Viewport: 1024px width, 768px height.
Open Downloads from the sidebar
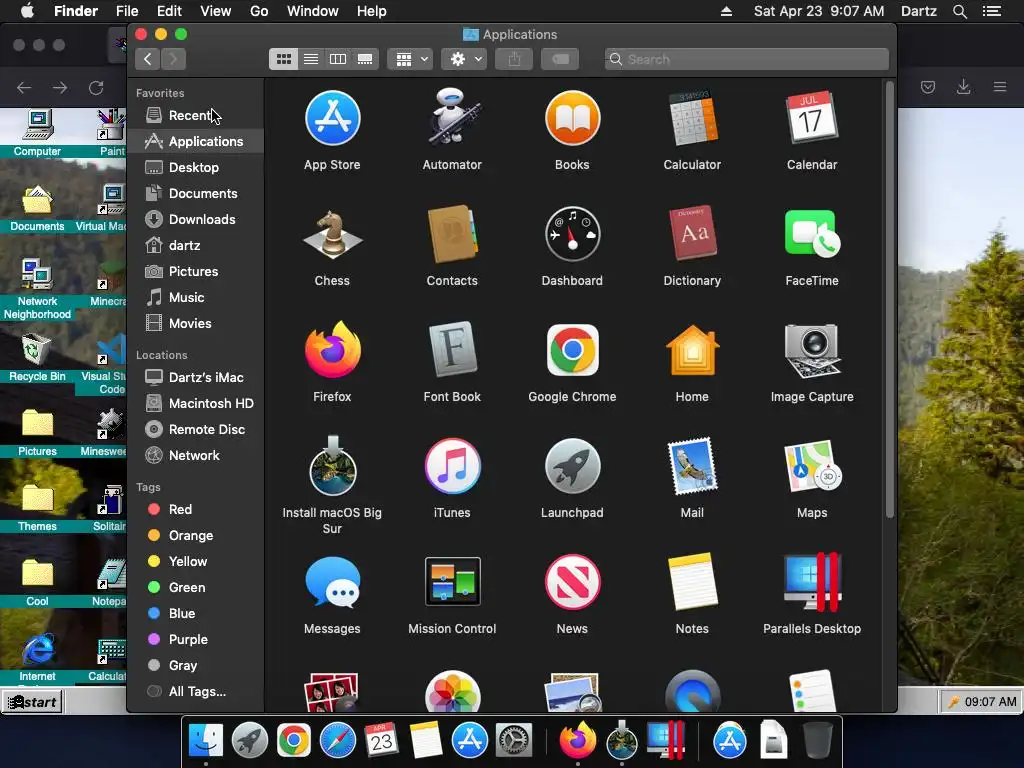196,219
